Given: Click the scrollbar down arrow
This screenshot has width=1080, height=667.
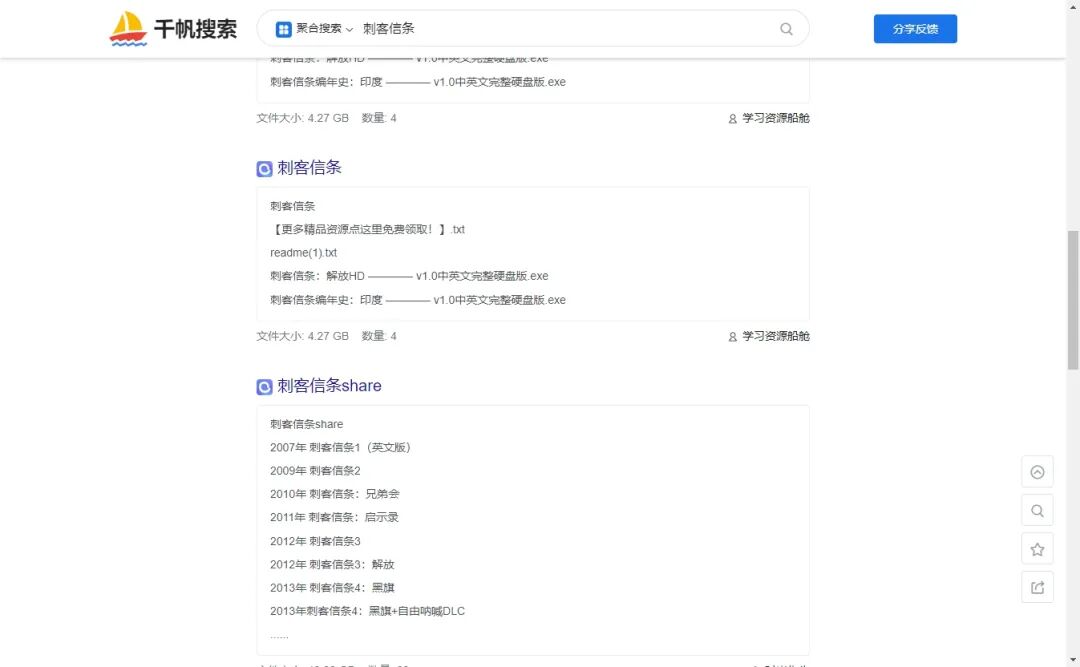Looking at the screenshot, I should (x=1073, y=661).
